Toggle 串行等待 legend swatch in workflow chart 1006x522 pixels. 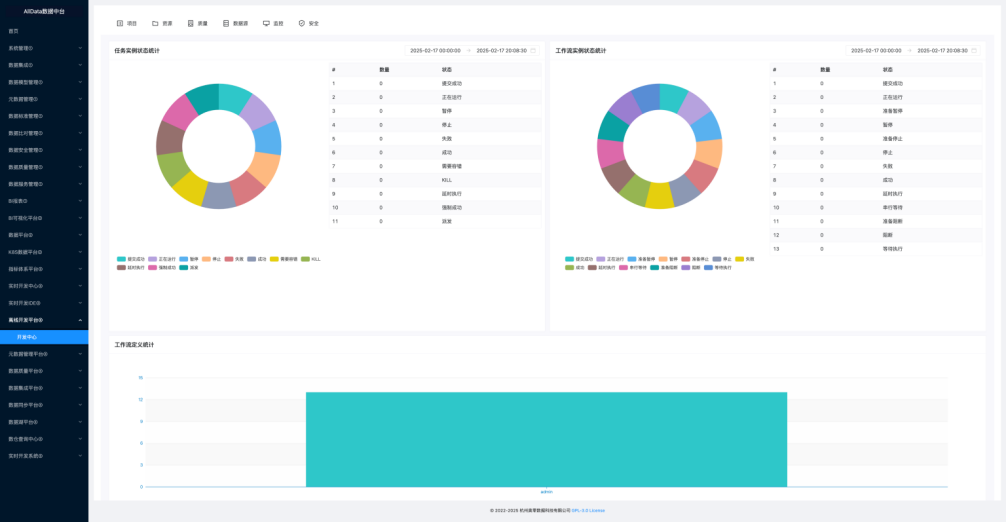(x=623, y=267)
